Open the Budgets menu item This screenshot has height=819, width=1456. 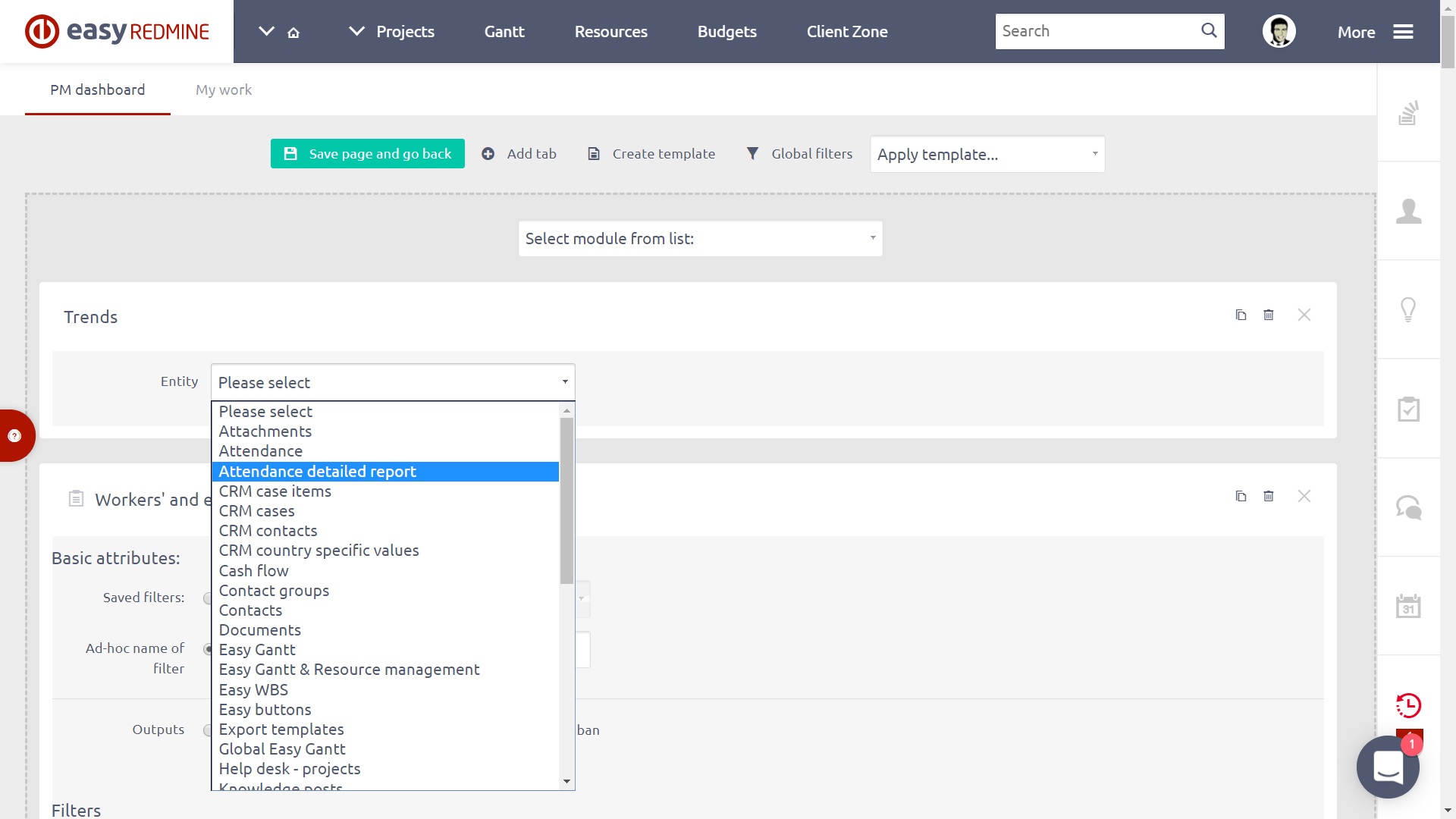[726, 32]
